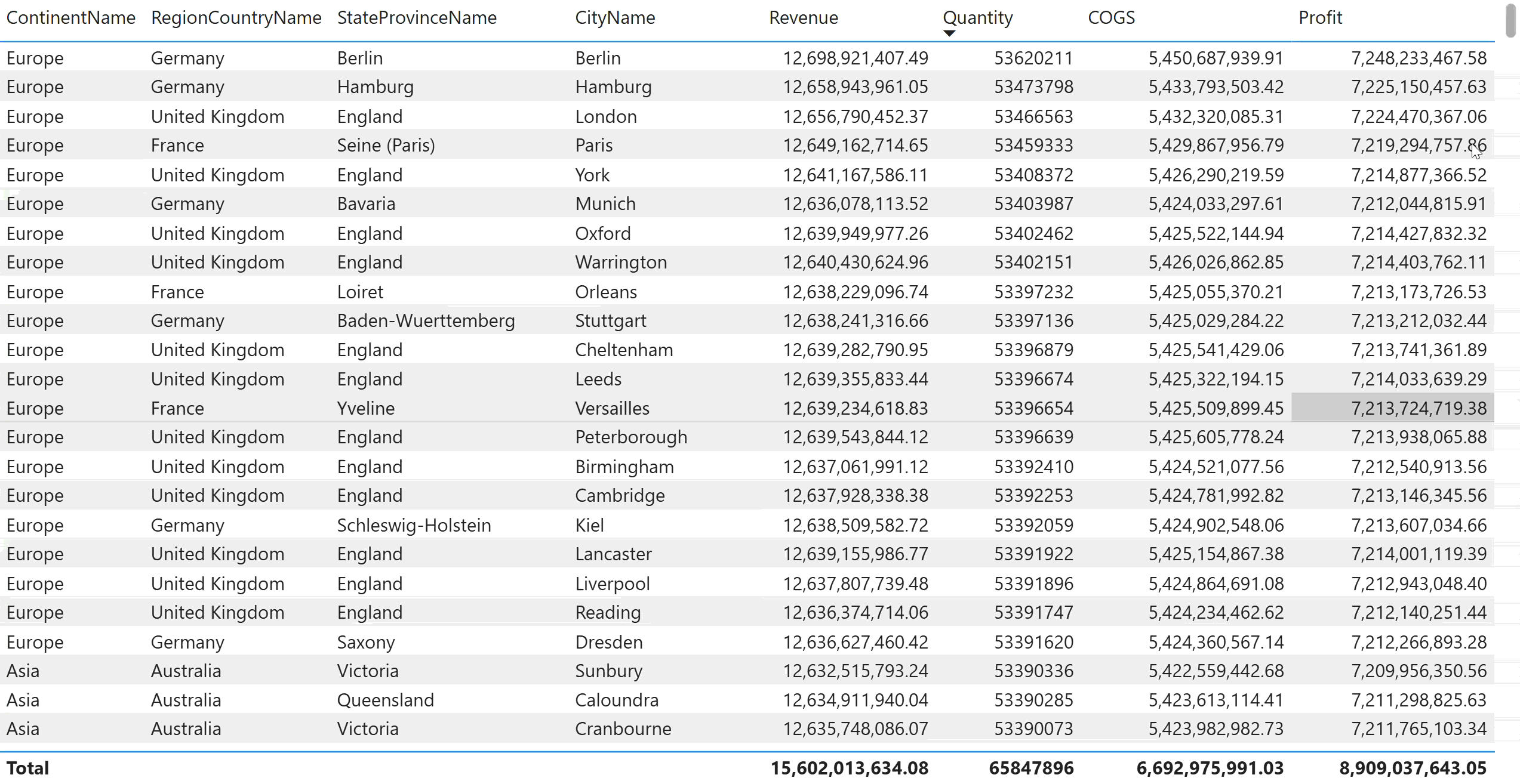Select the Orleans city cell
1520x784 pixels.
click(606, 292)
